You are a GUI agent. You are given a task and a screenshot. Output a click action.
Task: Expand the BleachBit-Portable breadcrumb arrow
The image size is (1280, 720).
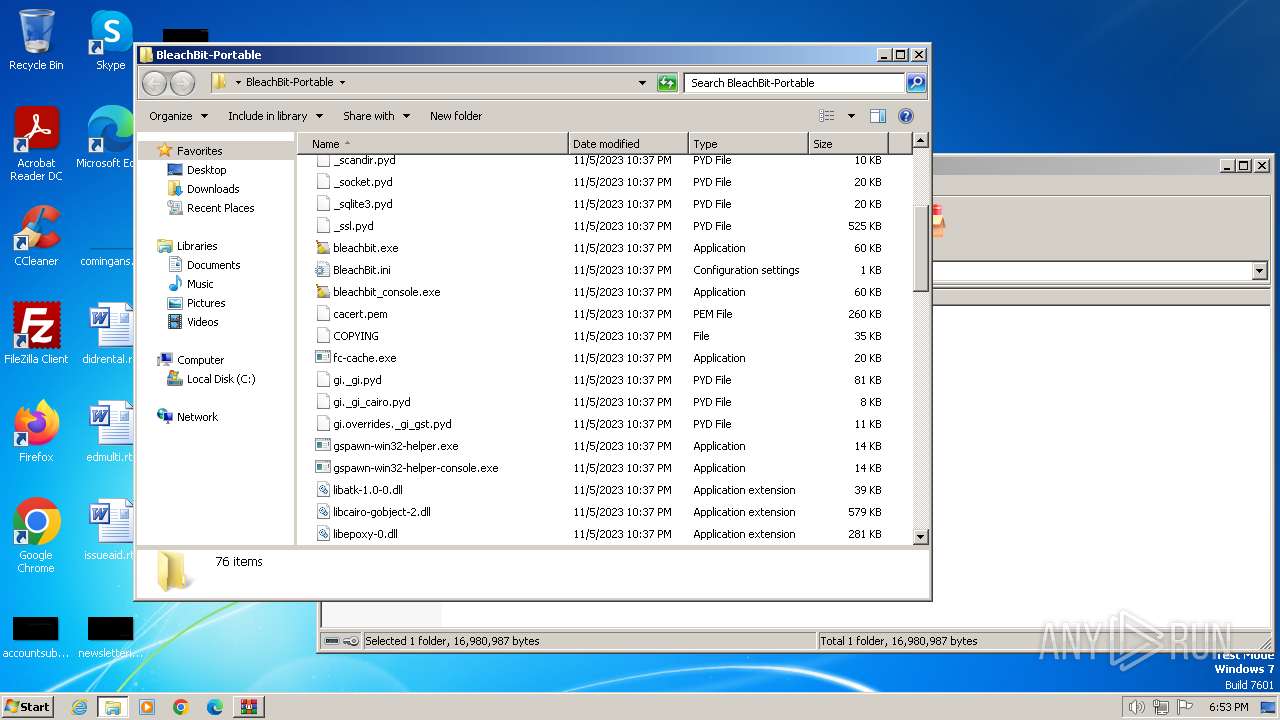click(342, 83)
